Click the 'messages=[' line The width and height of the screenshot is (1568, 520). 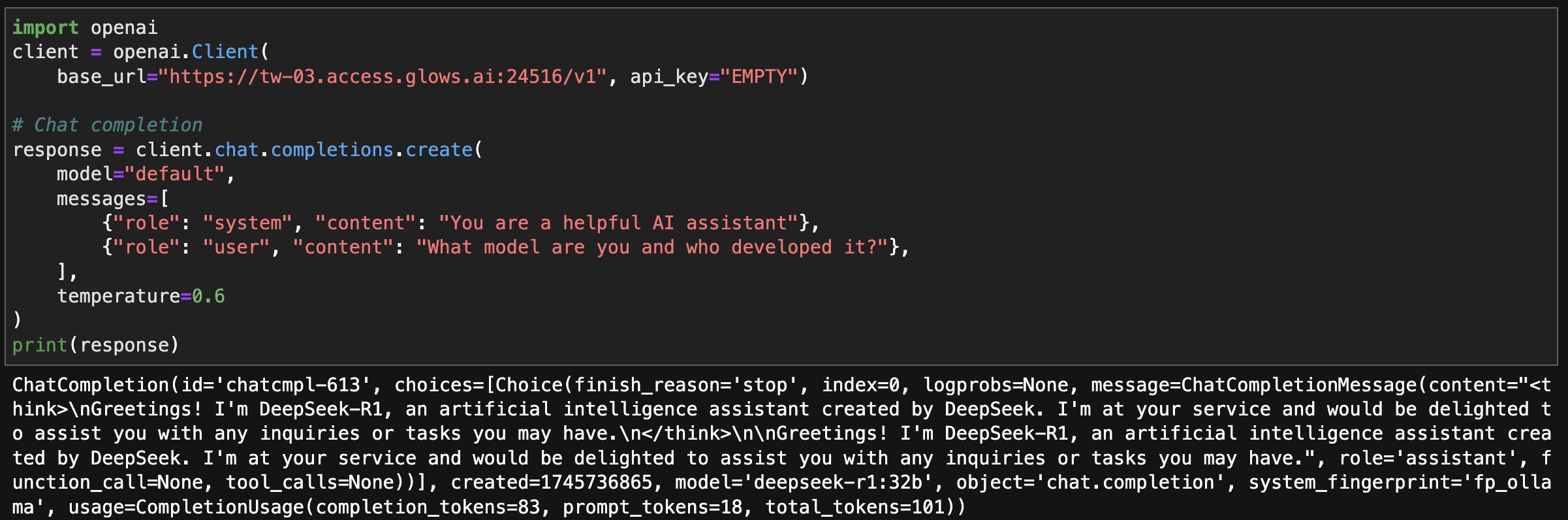click(x=112, y=199)
